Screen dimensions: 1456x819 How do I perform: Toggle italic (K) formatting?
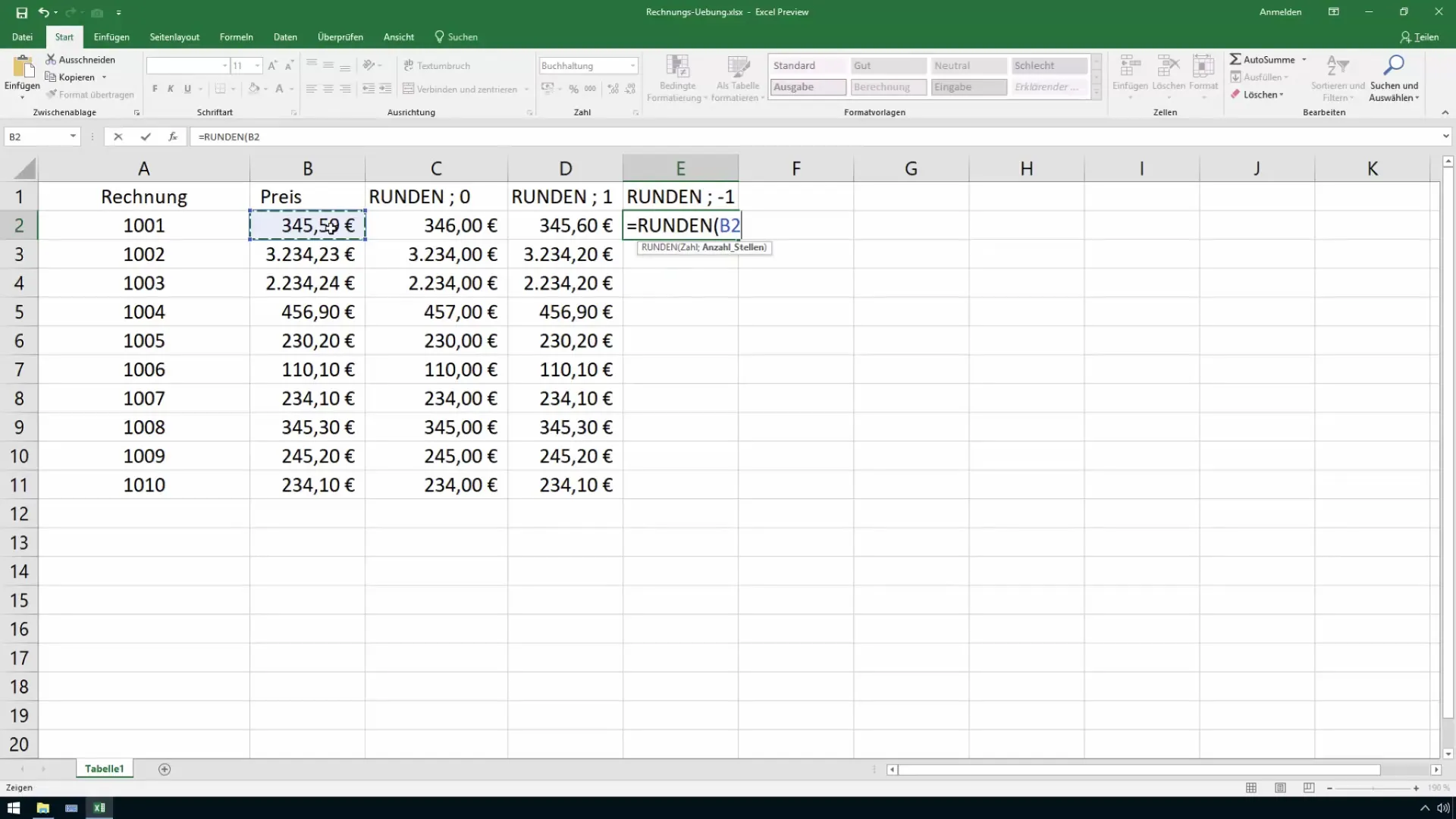pos(171,89)
